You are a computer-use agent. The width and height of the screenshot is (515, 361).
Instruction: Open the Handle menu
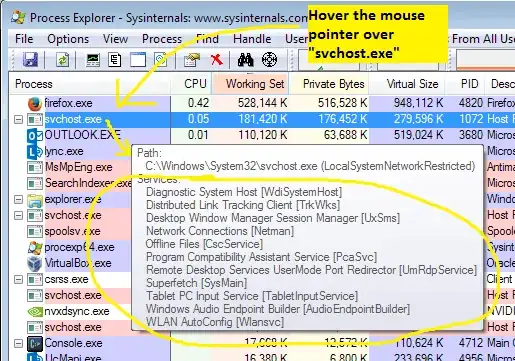[252, 39]
